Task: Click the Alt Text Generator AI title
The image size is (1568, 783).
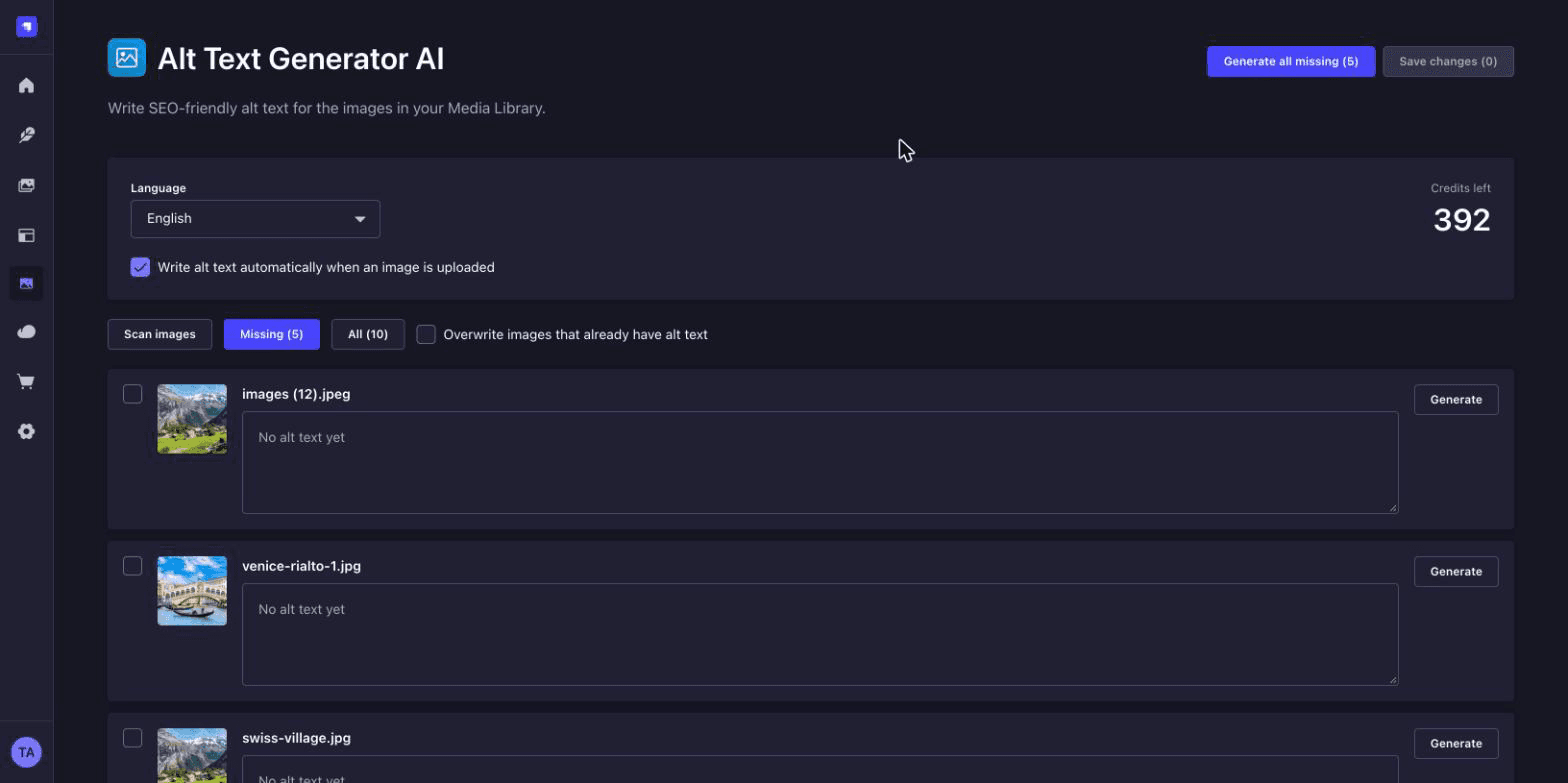Action: pyautogui.click(x=301, y=59)
